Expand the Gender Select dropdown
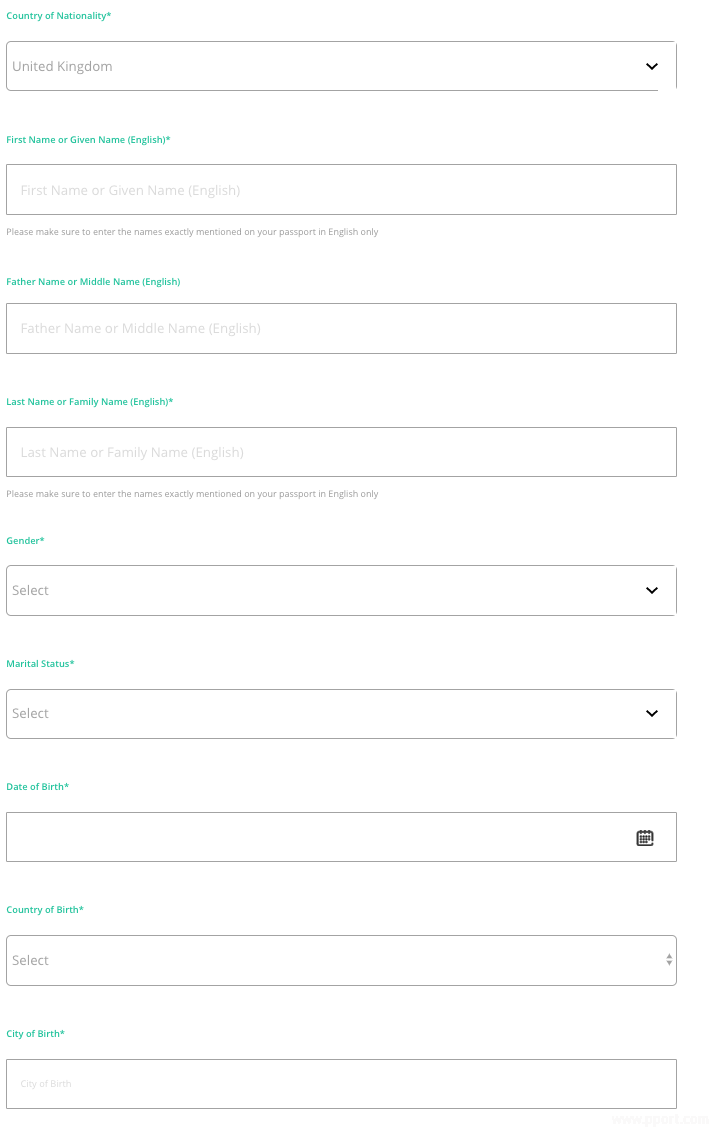 330,591
